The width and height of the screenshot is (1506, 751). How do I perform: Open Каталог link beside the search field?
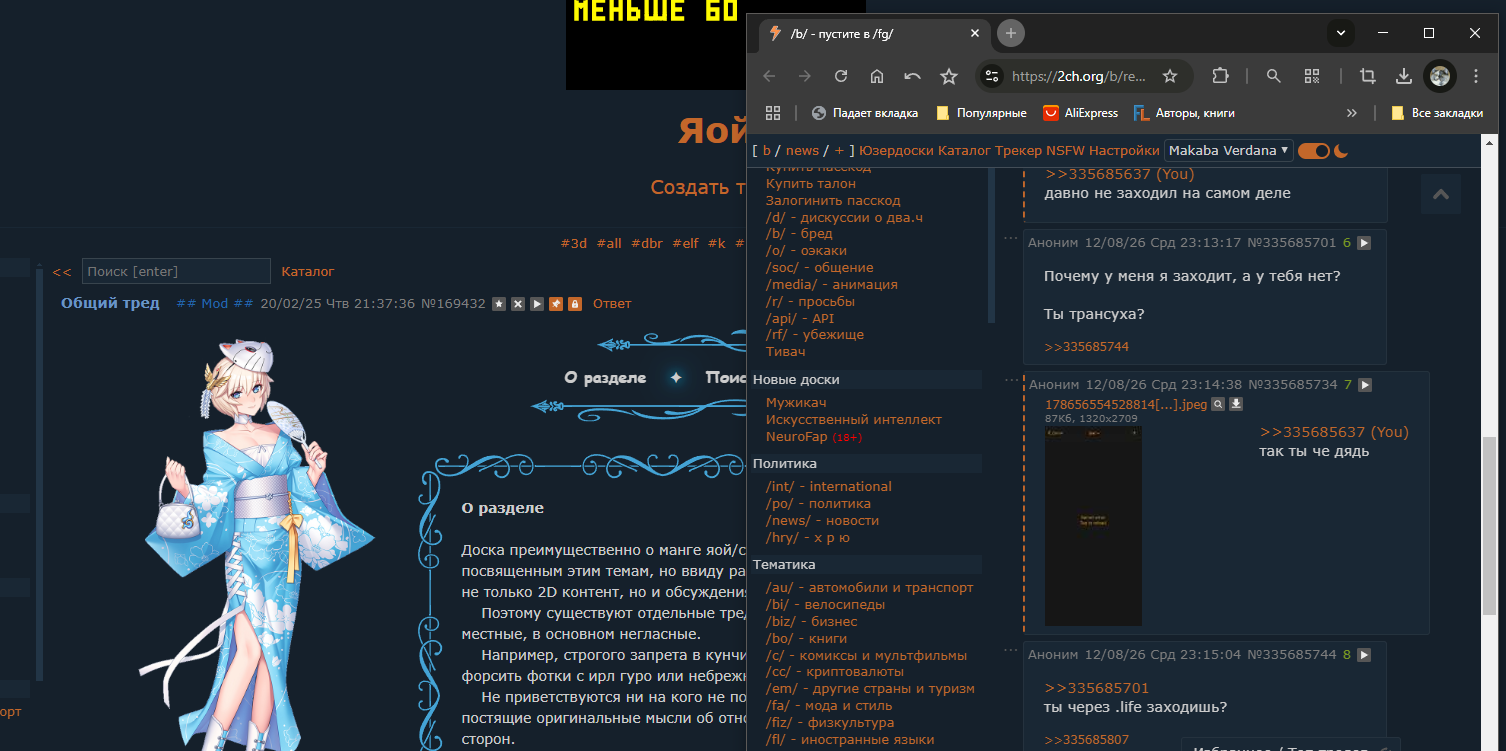tap(308, 272)
